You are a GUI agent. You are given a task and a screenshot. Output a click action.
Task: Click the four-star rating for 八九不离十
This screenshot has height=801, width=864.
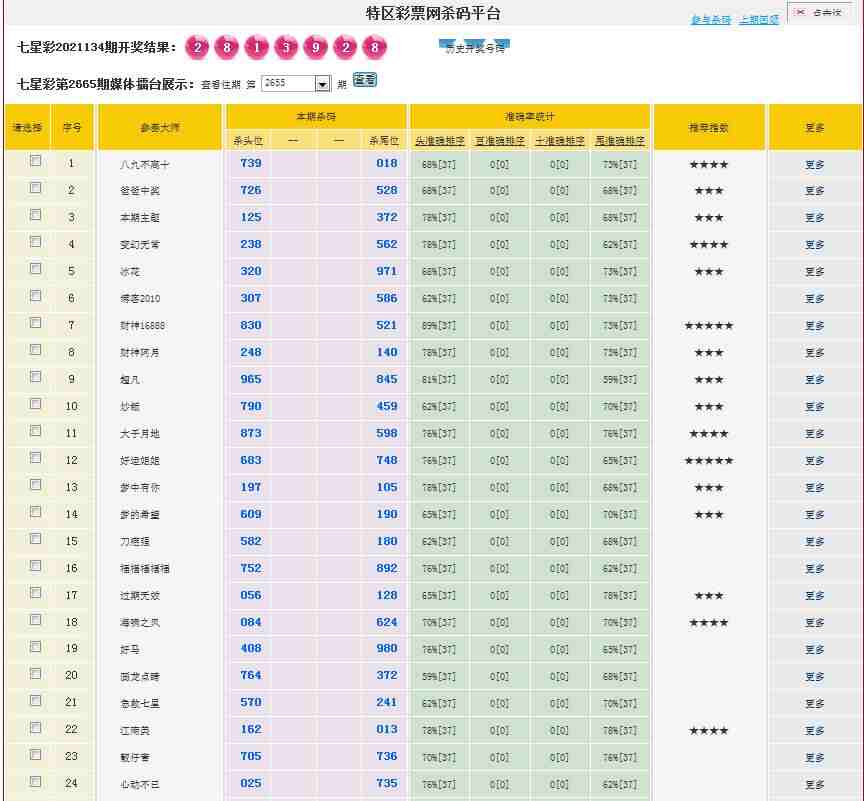point(708,164)
